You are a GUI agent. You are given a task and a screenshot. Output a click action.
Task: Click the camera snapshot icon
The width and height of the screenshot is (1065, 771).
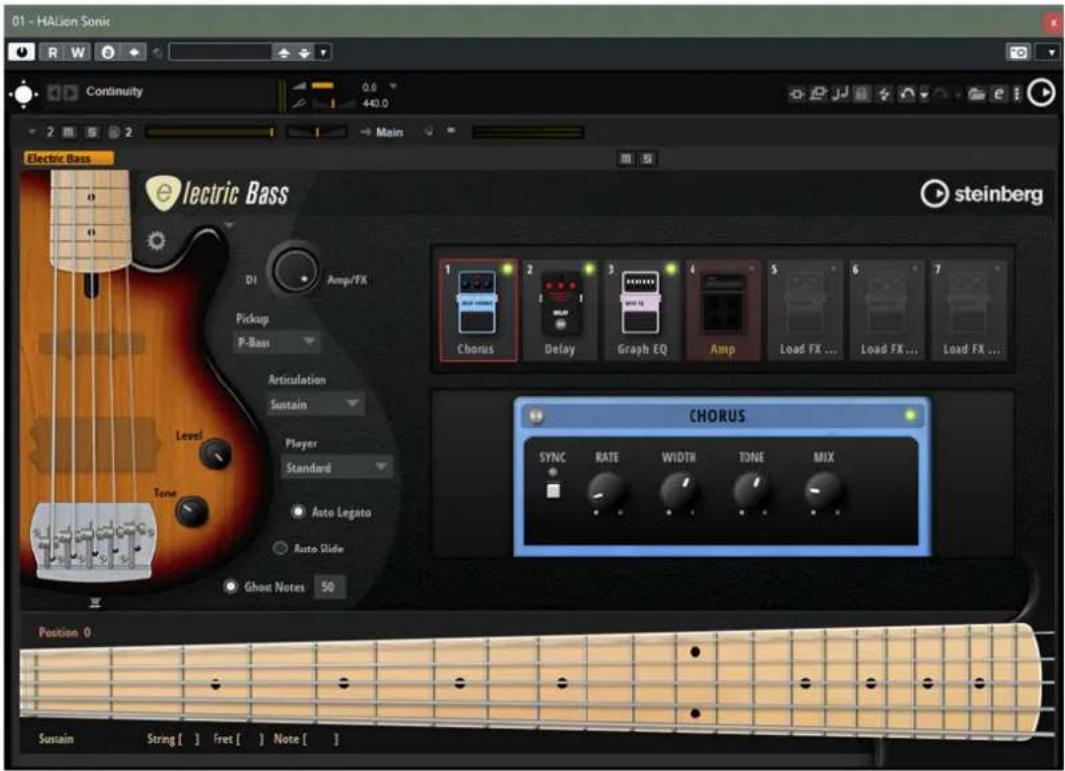pyautogui.click(x=1018, y=52)
